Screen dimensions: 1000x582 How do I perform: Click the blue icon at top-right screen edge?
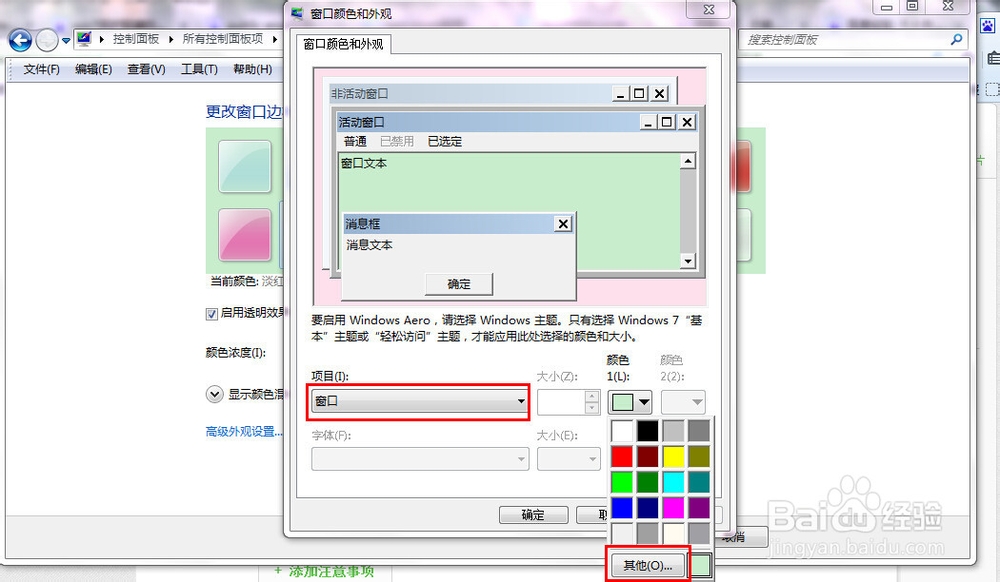pyautogui.click(x=988, y=27)
